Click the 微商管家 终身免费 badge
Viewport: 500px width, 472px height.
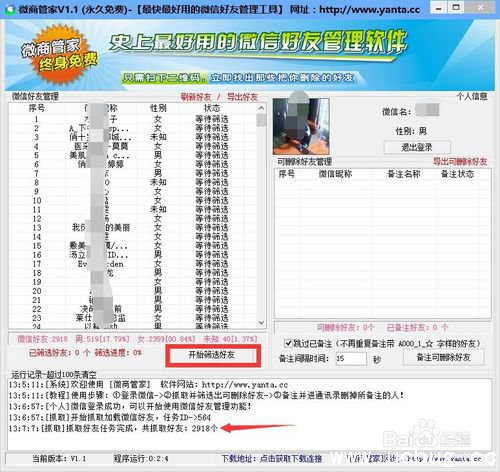59,54
